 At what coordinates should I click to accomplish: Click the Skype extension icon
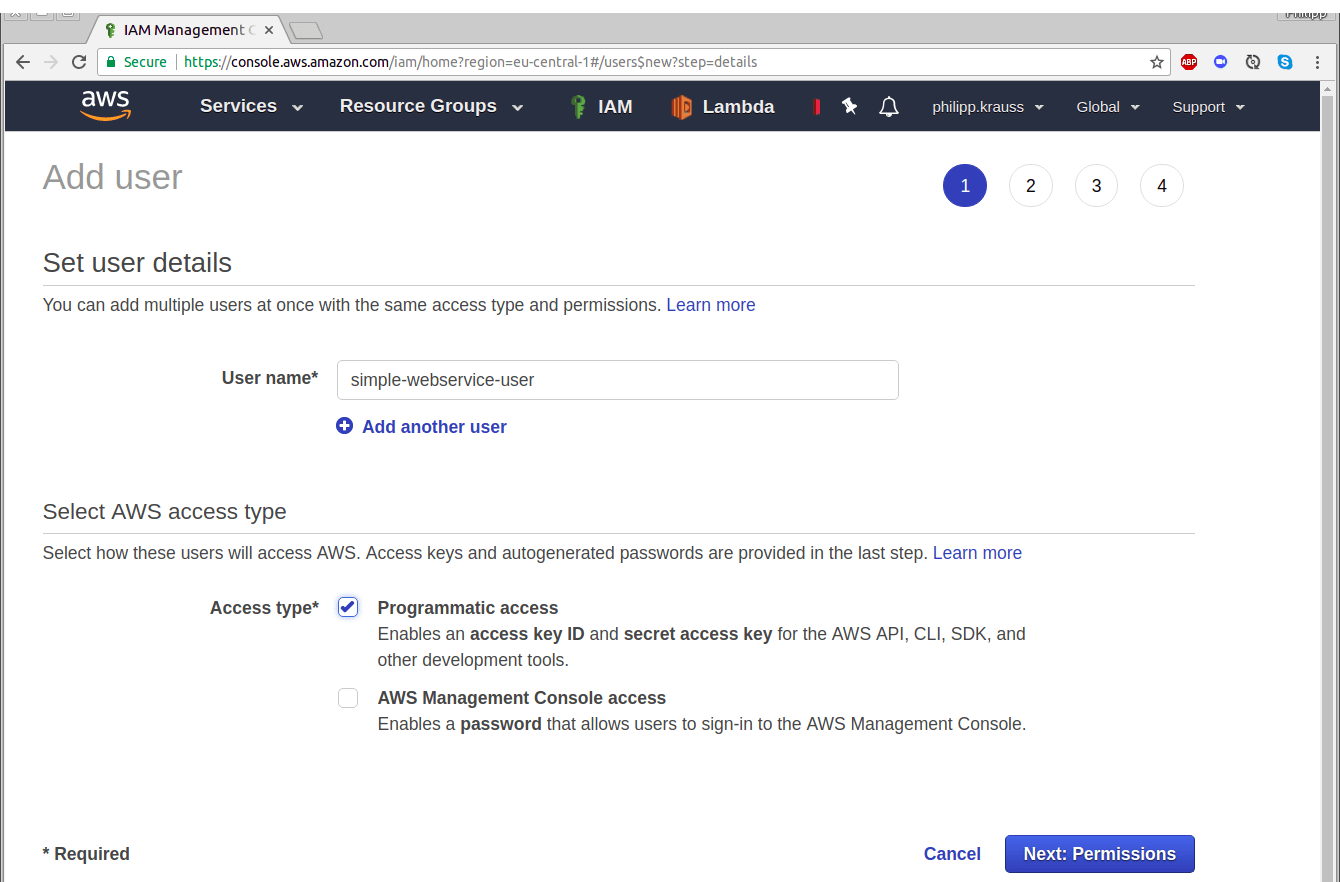click(x=1285, y=62)
